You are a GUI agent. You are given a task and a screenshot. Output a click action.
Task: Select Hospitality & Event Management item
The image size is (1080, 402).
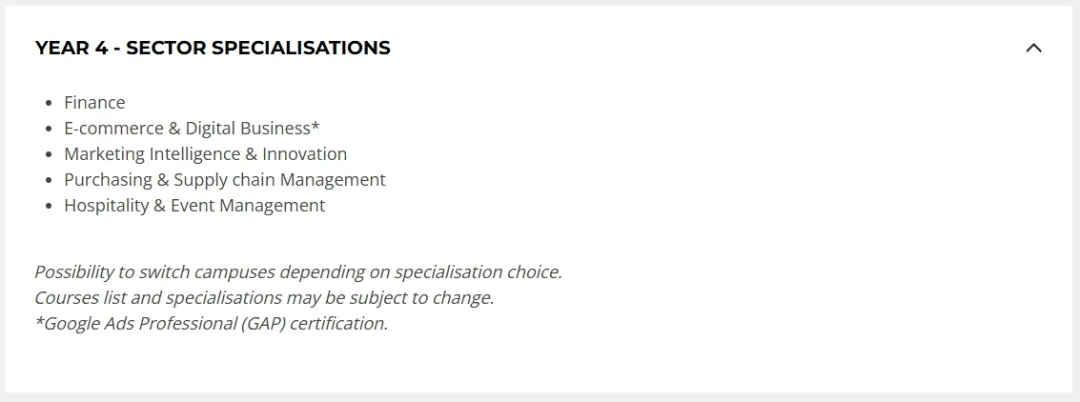tap(194, 205)
